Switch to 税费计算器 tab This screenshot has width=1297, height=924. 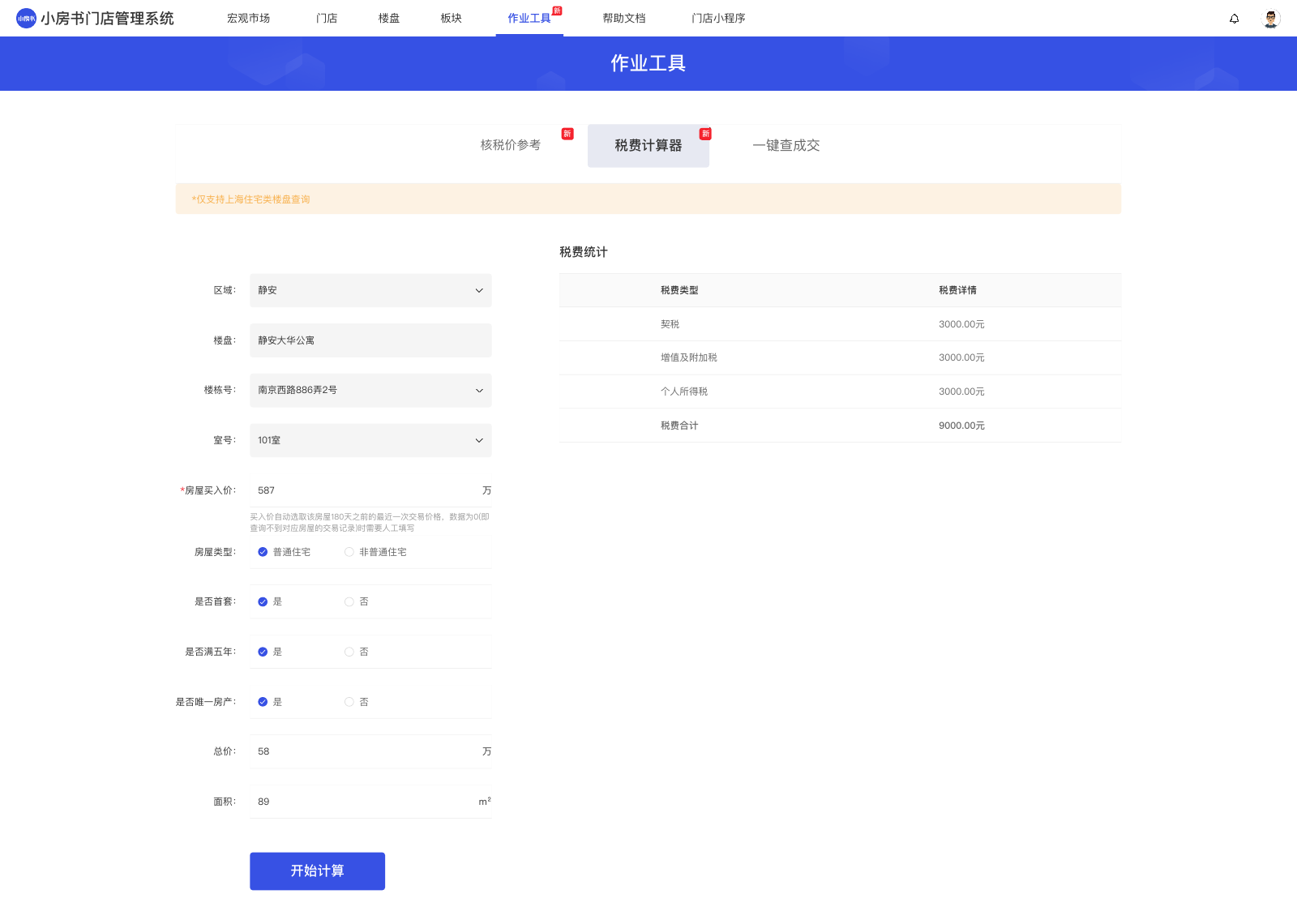click(648, 146)
